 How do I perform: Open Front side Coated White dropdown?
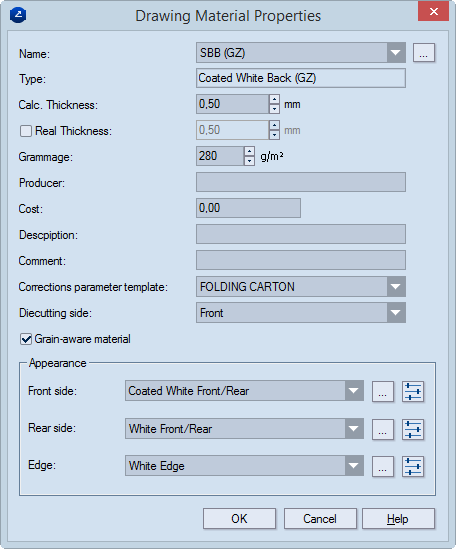(354, 391)
